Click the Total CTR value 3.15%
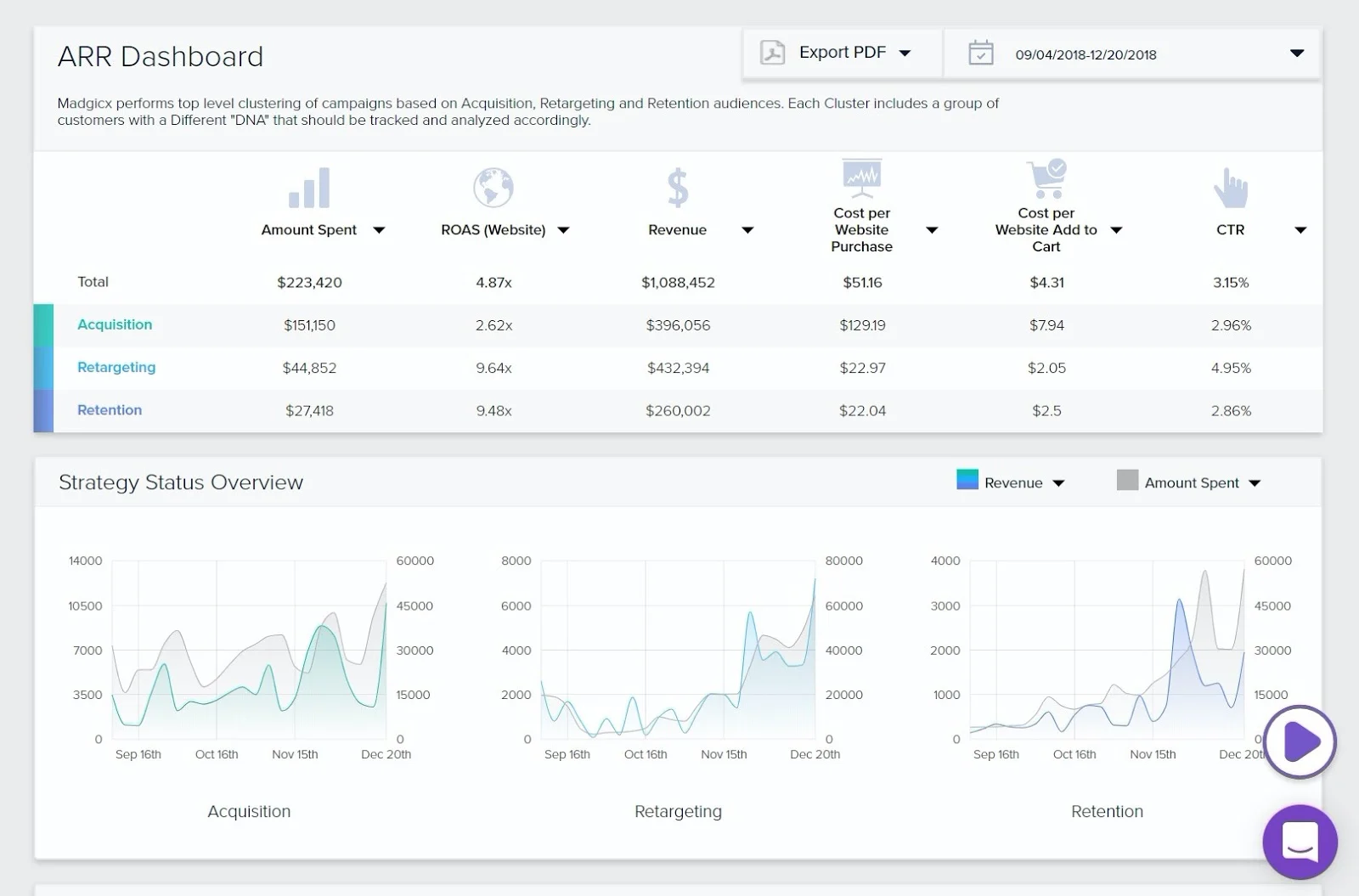The height and width of the screenshot is (896, 1359). (x=1231, y=283)
